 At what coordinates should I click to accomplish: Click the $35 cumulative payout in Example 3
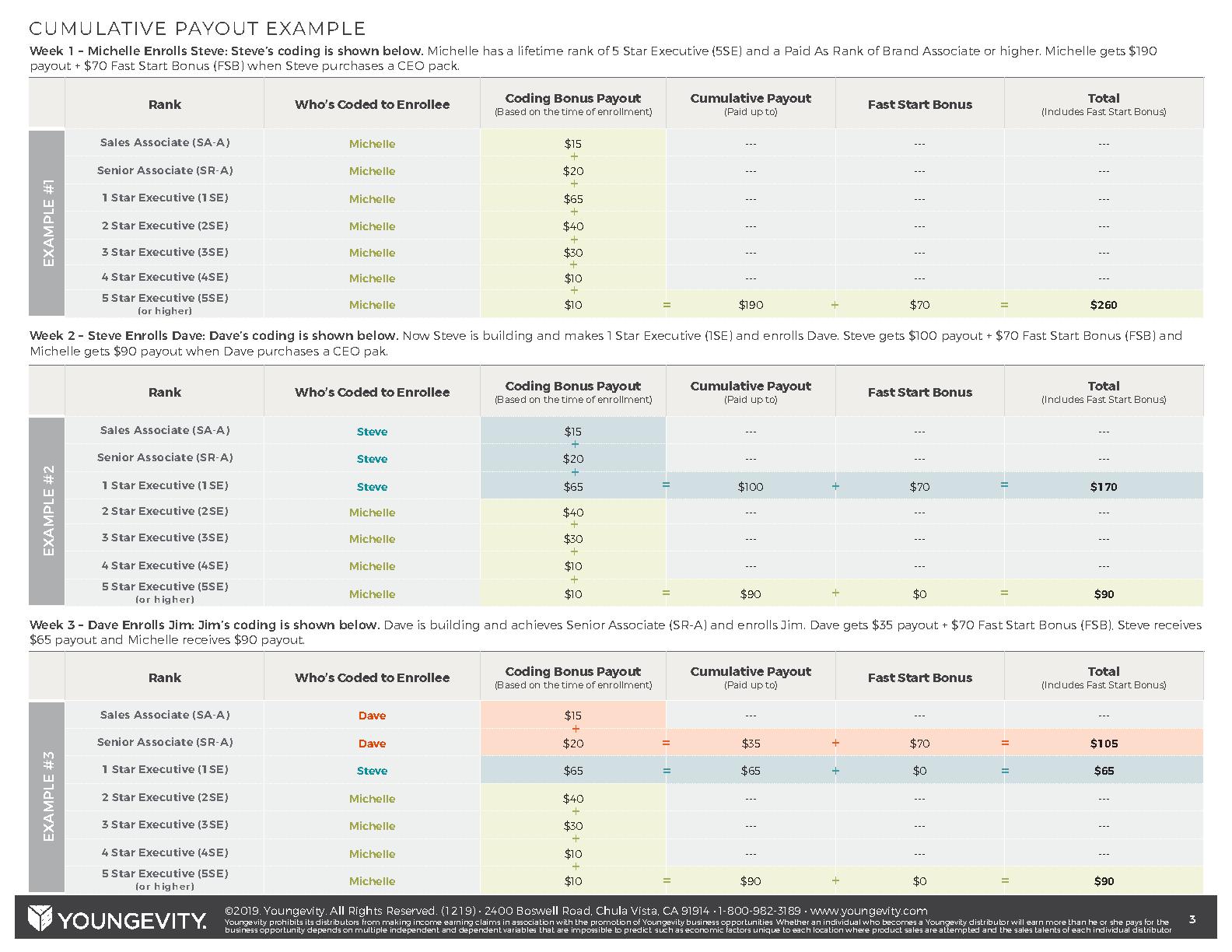point(751,744)
